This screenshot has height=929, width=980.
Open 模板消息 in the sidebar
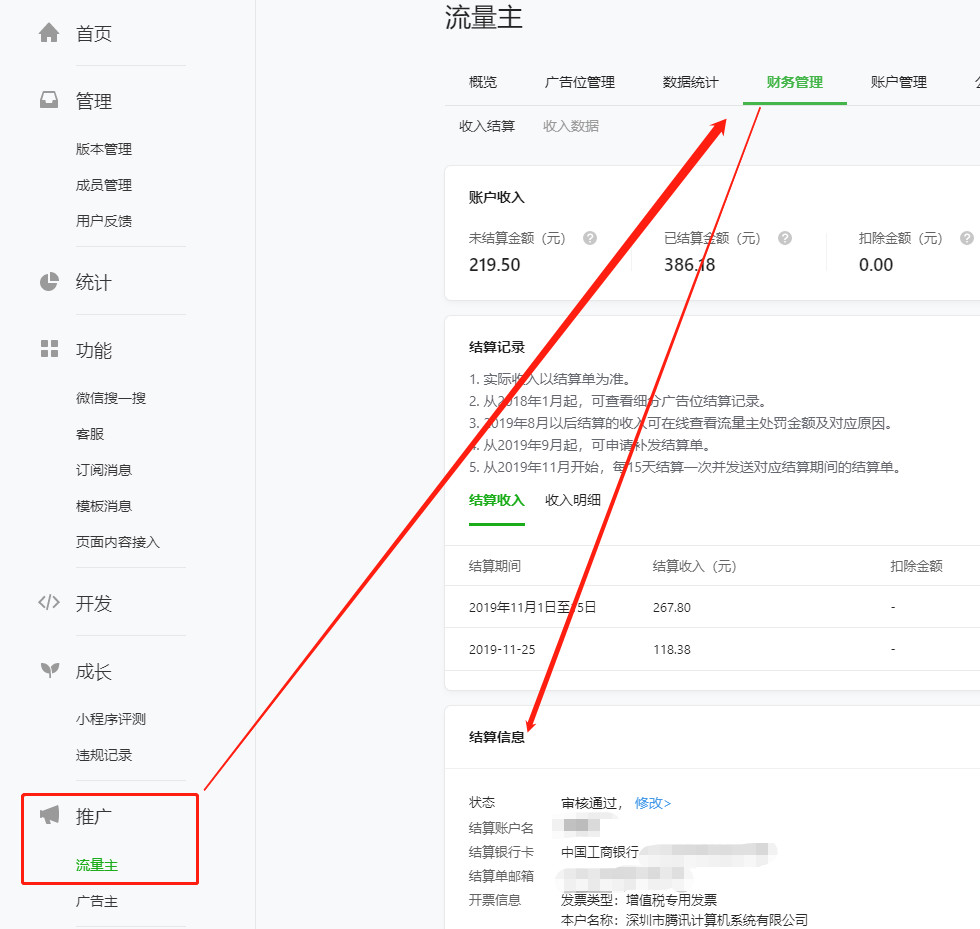point(104,506)
